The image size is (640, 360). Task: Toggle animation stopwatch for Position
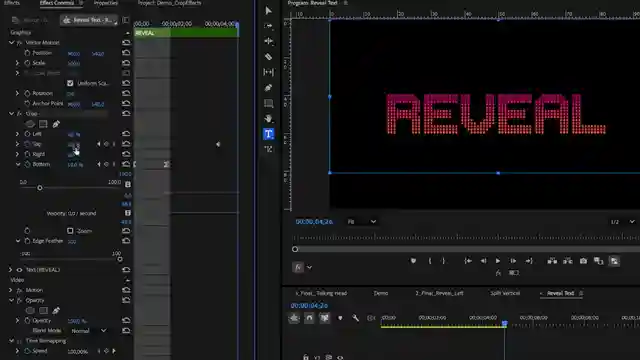(x=27, y=53)
